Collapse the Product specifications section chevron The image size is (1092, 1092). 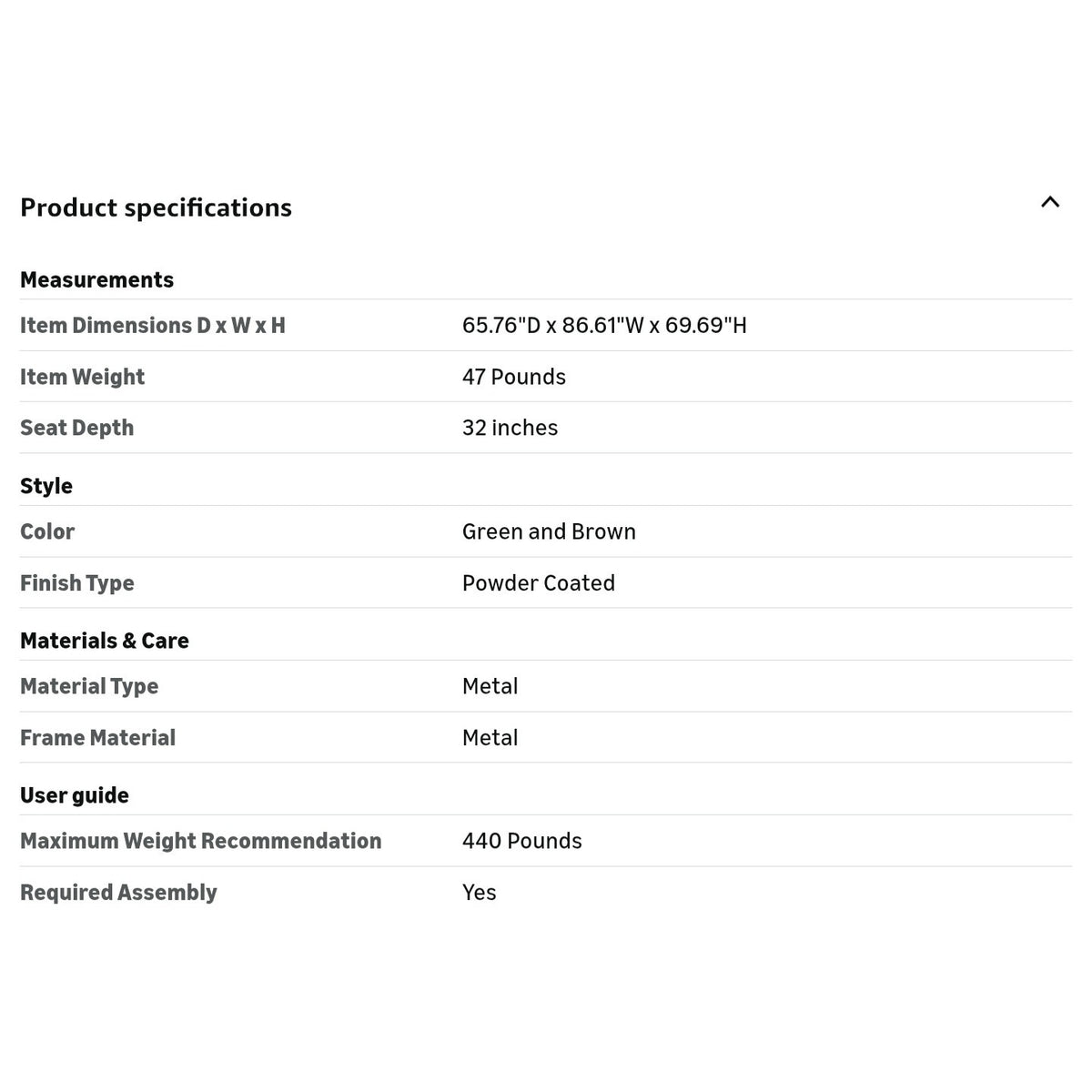[x=1050, y=202]
